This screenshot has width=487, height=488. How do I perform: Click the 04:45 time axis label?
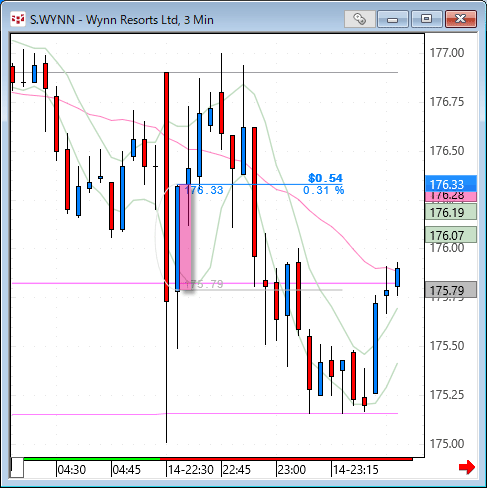(x=127, y=470)
